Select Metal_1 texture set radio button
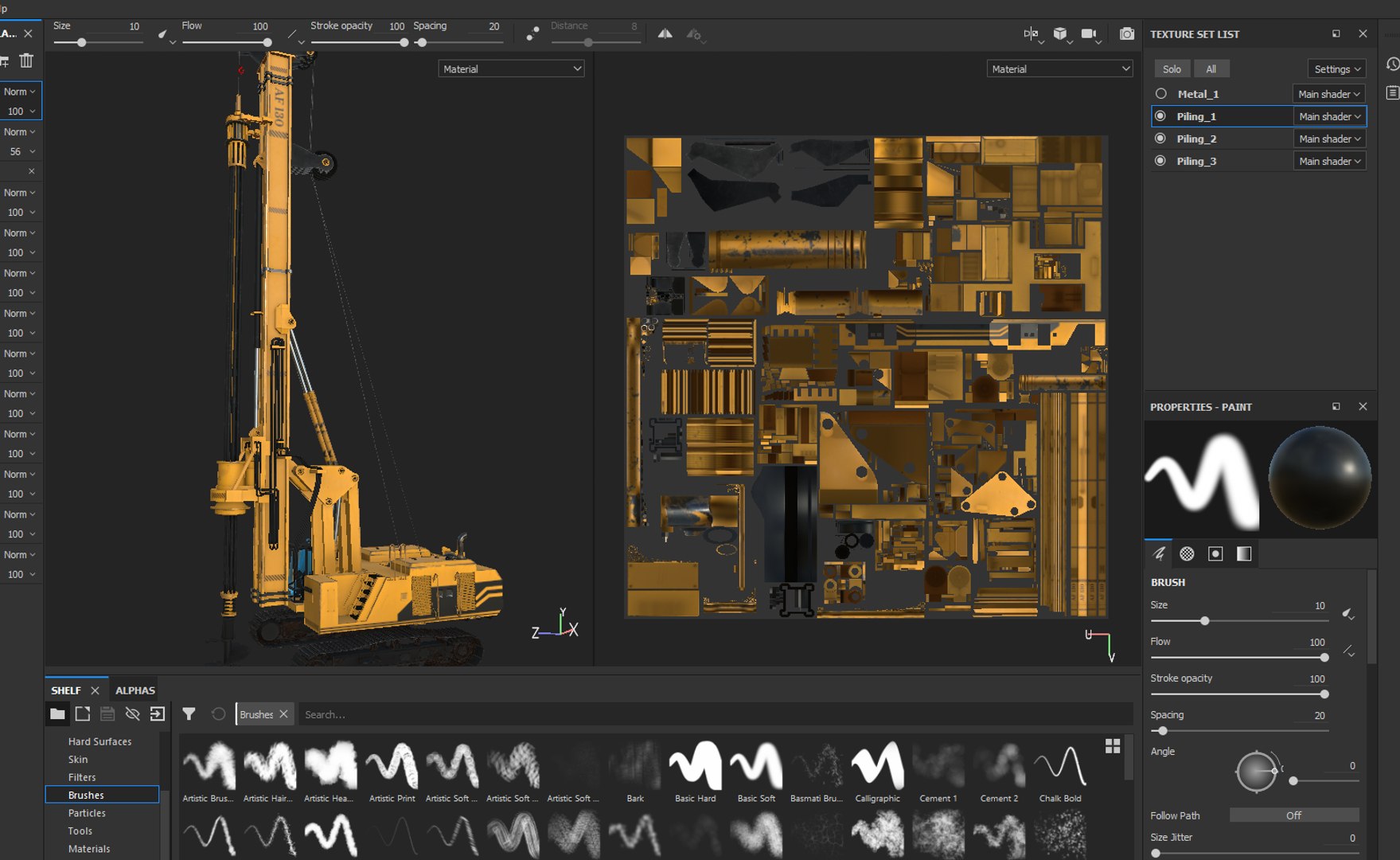Screen dimensions: 1400x860 point(1160,93)
